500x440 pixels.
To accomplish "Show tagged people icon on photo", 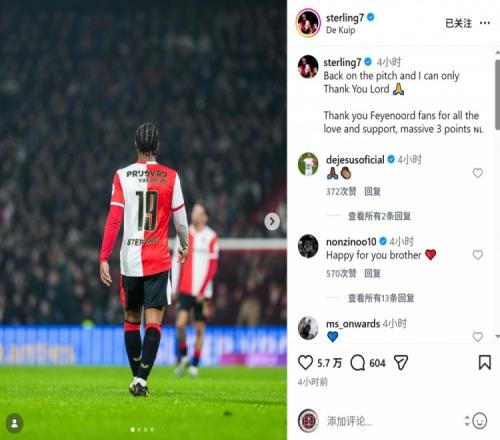I will click(15, 423).
